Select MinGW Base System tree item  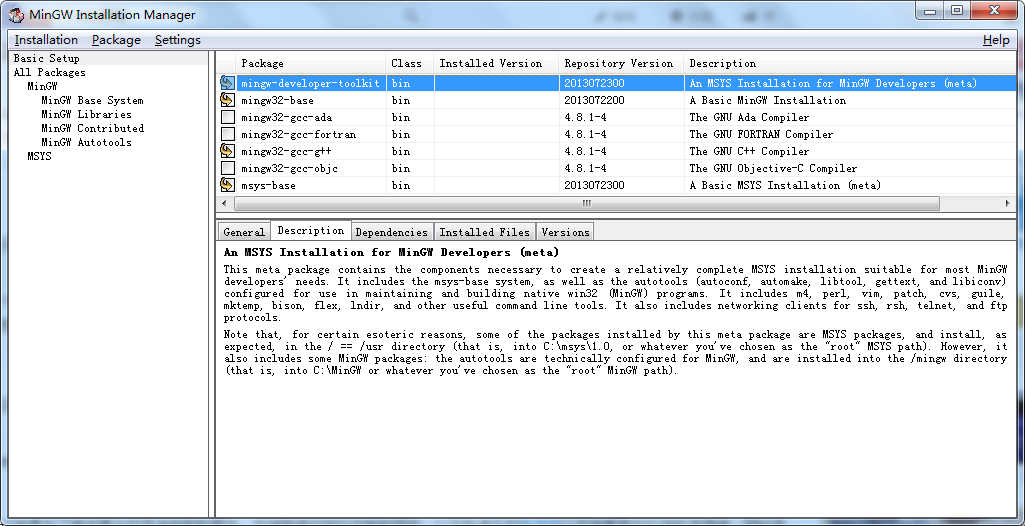coord(92,101)
